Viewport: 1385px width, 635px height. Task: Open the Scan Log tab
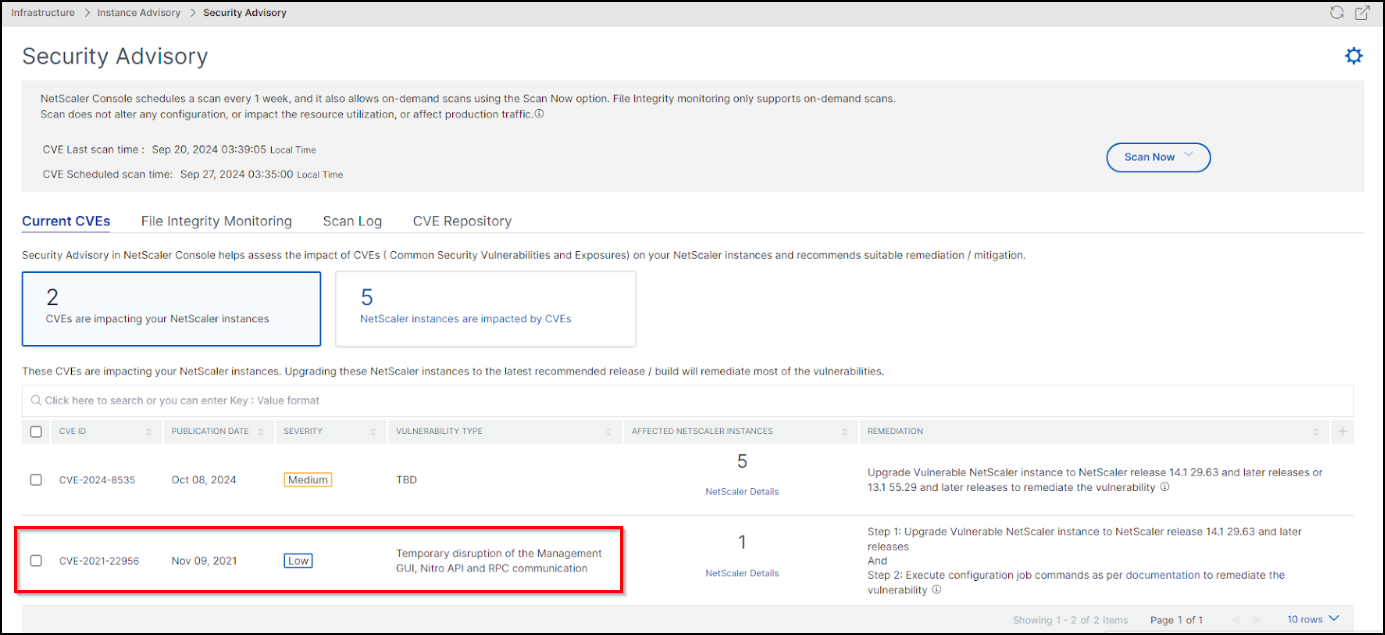[352, 221]
